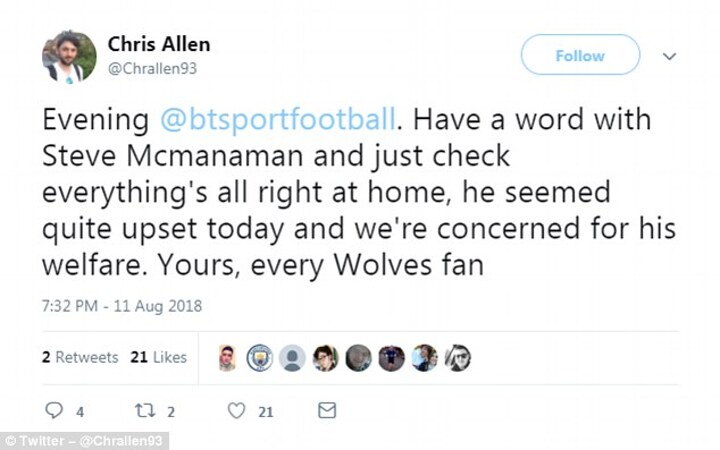Click the @Chrallen93 handle
Image resolution: width=720 pixels, height=450 pixels.
[152, 69]
